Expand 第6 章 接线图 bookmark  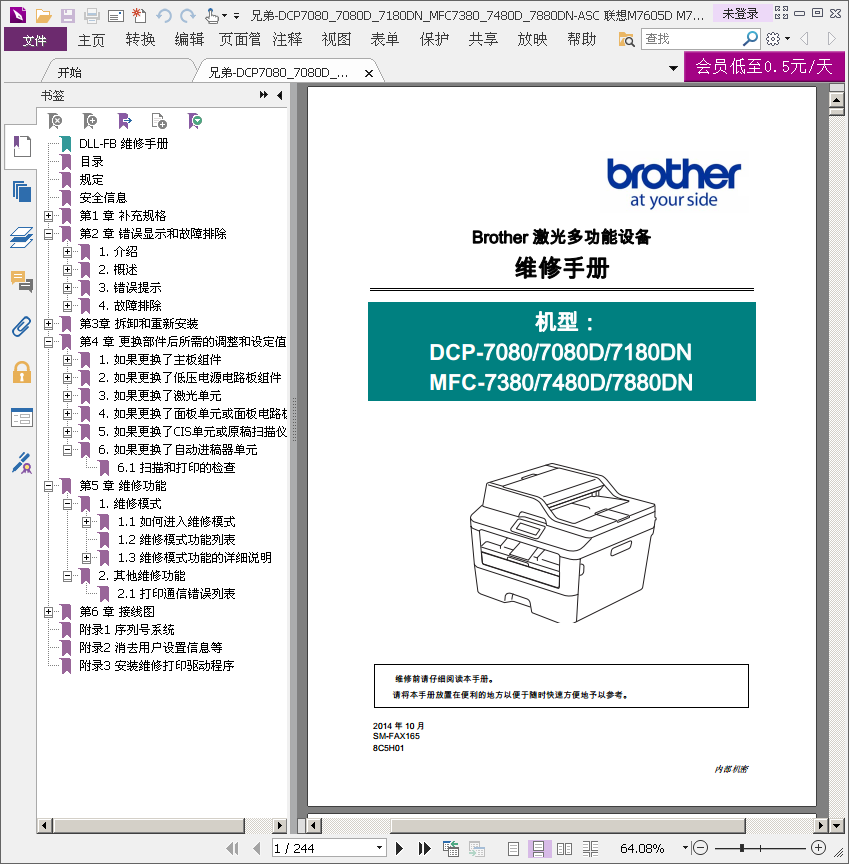coord(48,612)
